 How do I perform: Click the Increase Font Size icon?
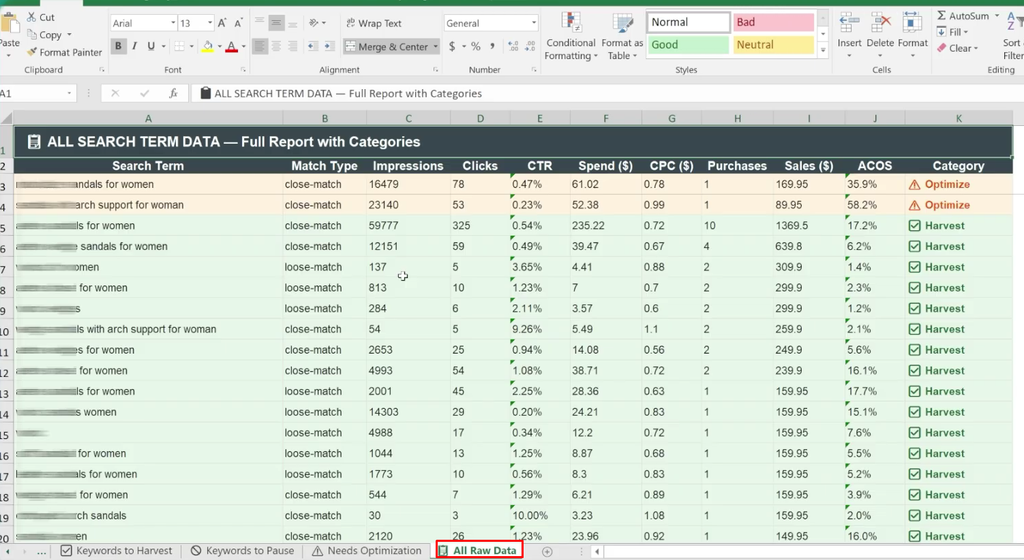[222, 23]
